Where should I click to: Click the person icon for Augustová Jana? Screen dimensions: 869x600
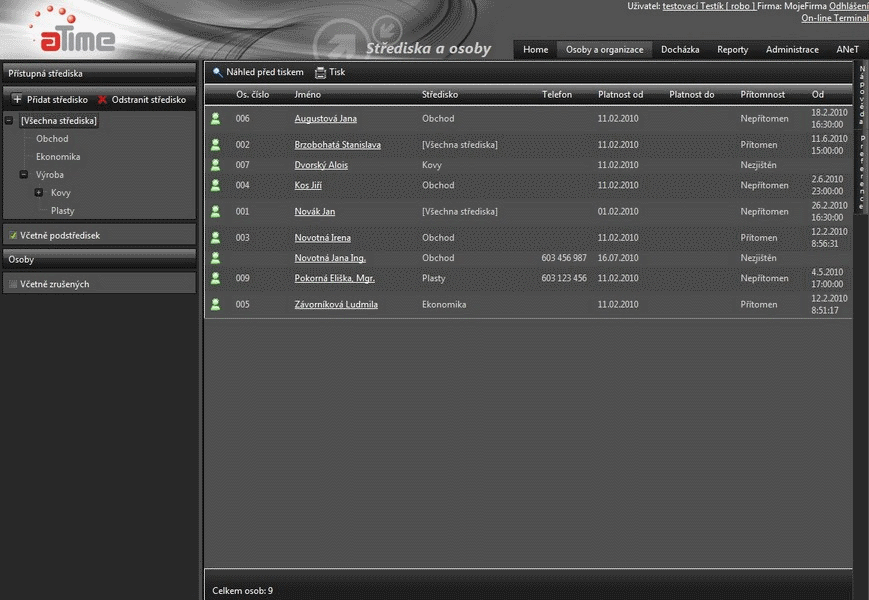[x=216, y=119]
